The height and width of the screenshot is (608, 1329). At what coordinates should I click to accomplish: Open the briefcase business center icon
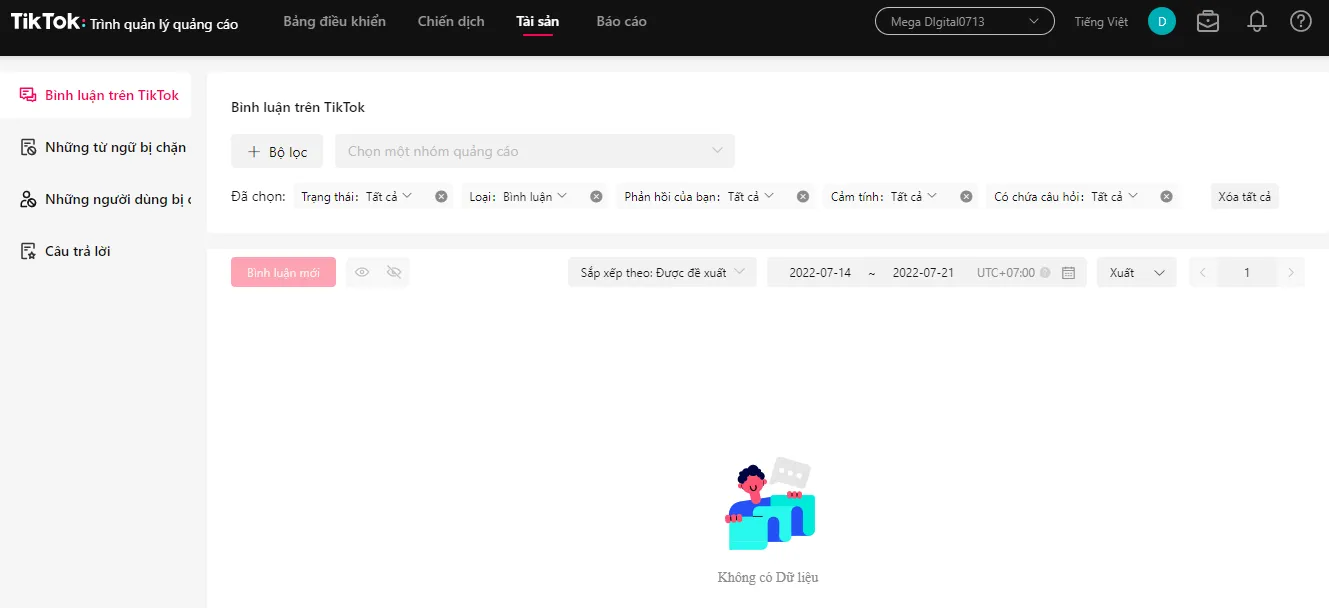click(x=1208, y=21)
